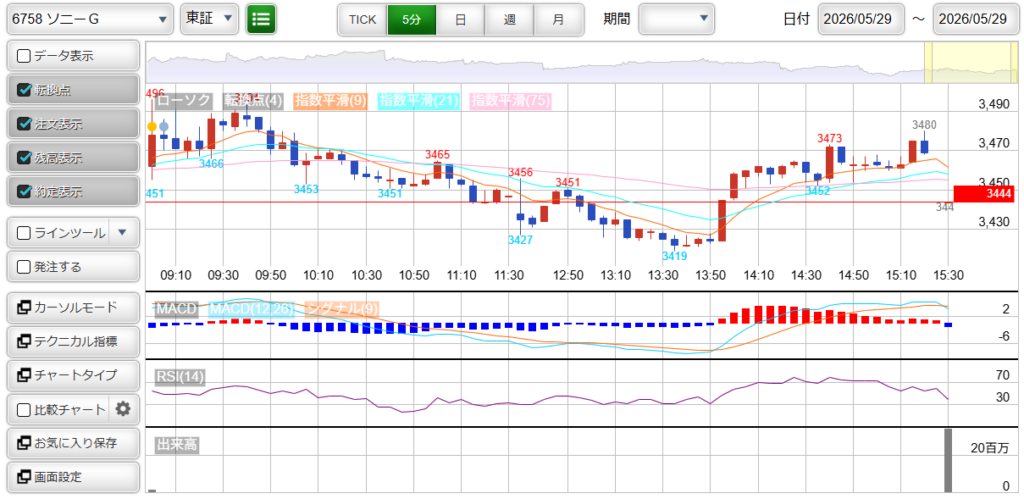Open the ラインツール dropdown arrow
Viewport: 1024px width, 499px height.
point(124,233)
